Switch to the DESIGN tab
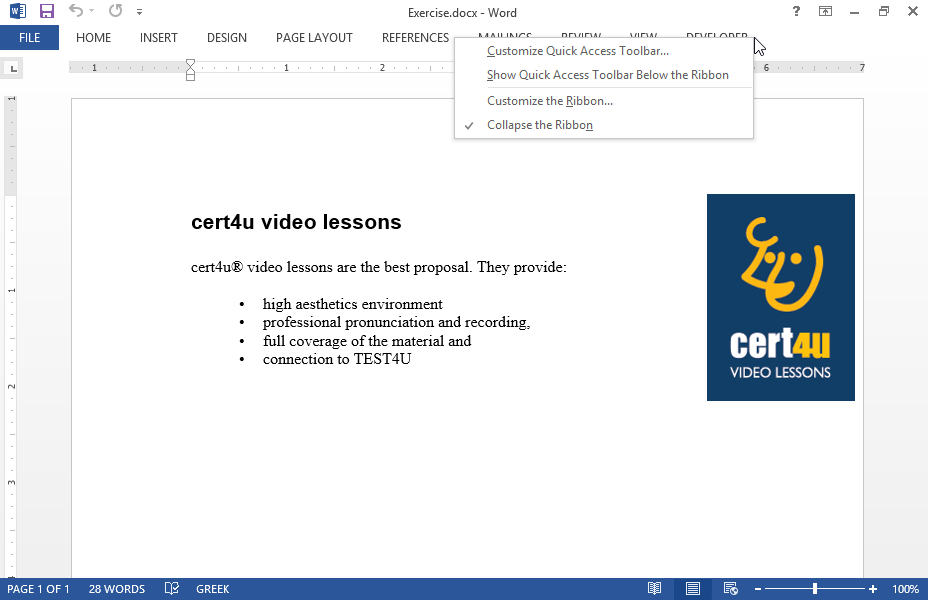Screen dimensions: 928x600 click(227, 38)
